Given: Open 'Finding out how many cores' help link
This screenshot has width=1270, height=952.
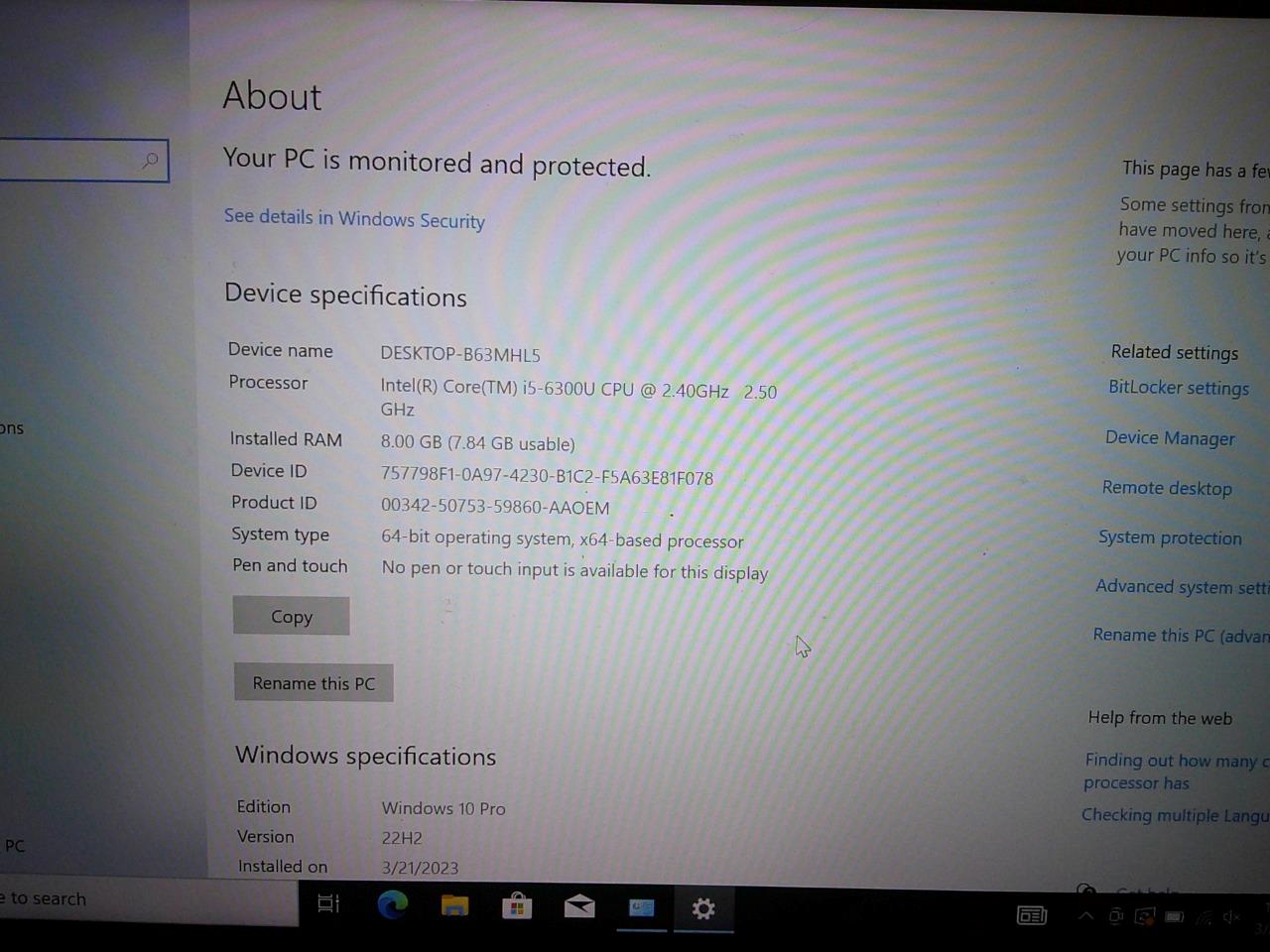Looking at the screenshot, I should point(1177,771).
